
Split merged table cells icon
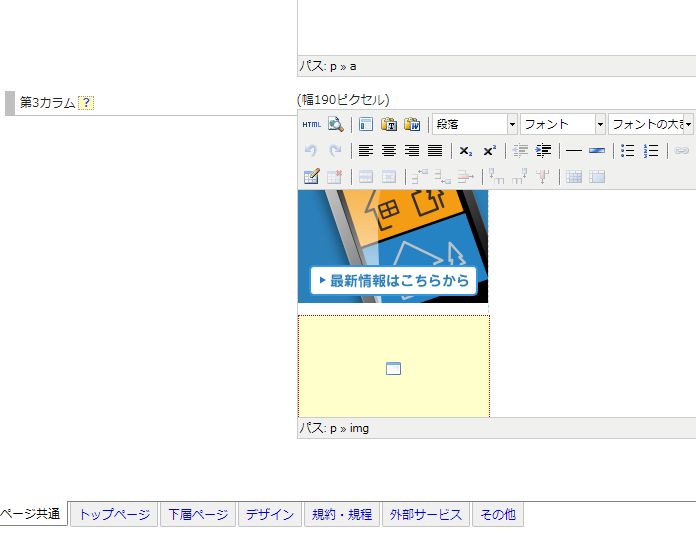[574, 177]
